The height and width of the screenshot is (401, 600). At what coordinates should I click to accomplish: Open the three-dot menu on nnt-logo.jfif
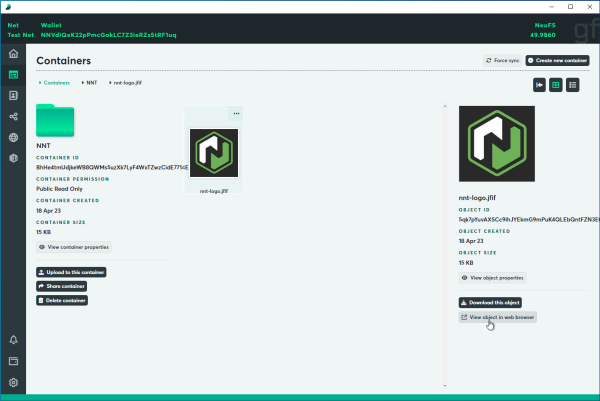click(236, 113)
